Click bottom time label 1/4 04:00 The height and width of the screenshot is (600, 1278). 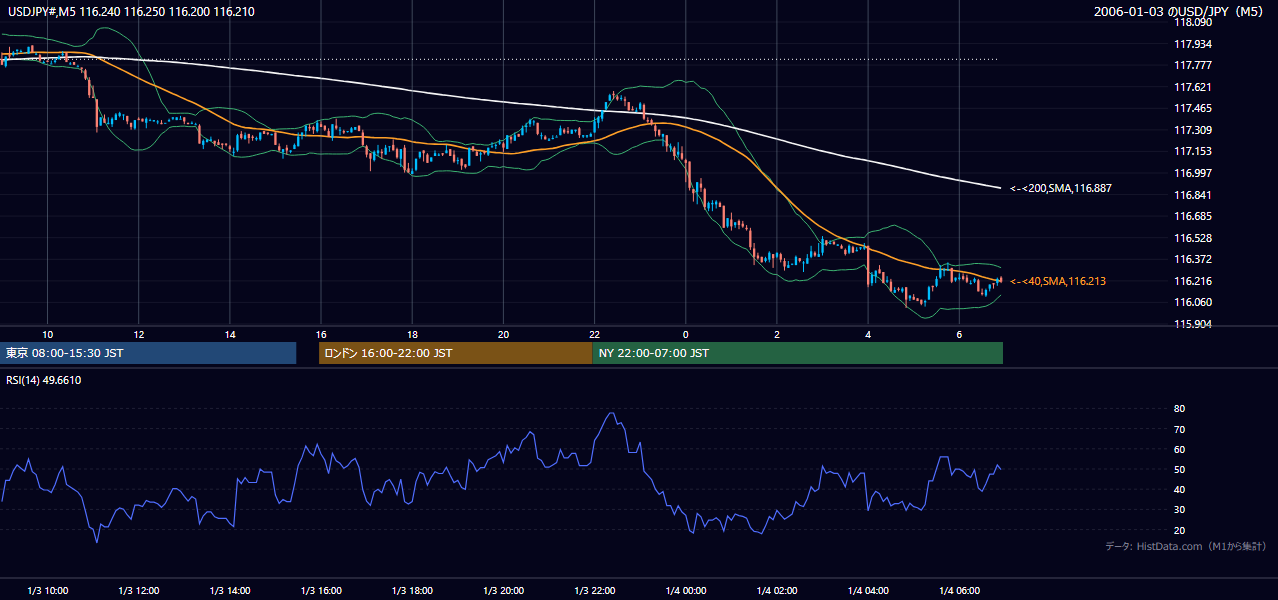[x=868, y=591]
